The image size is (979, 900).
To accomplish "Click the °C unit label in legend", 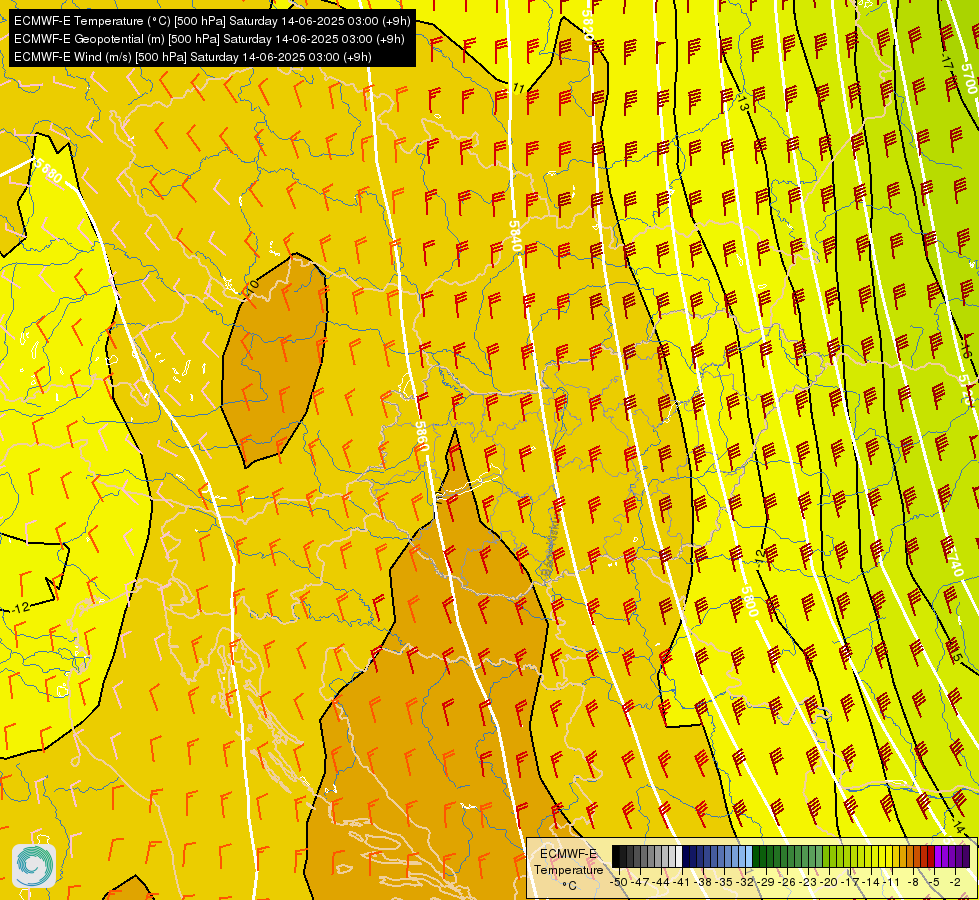I will [568, 886].
